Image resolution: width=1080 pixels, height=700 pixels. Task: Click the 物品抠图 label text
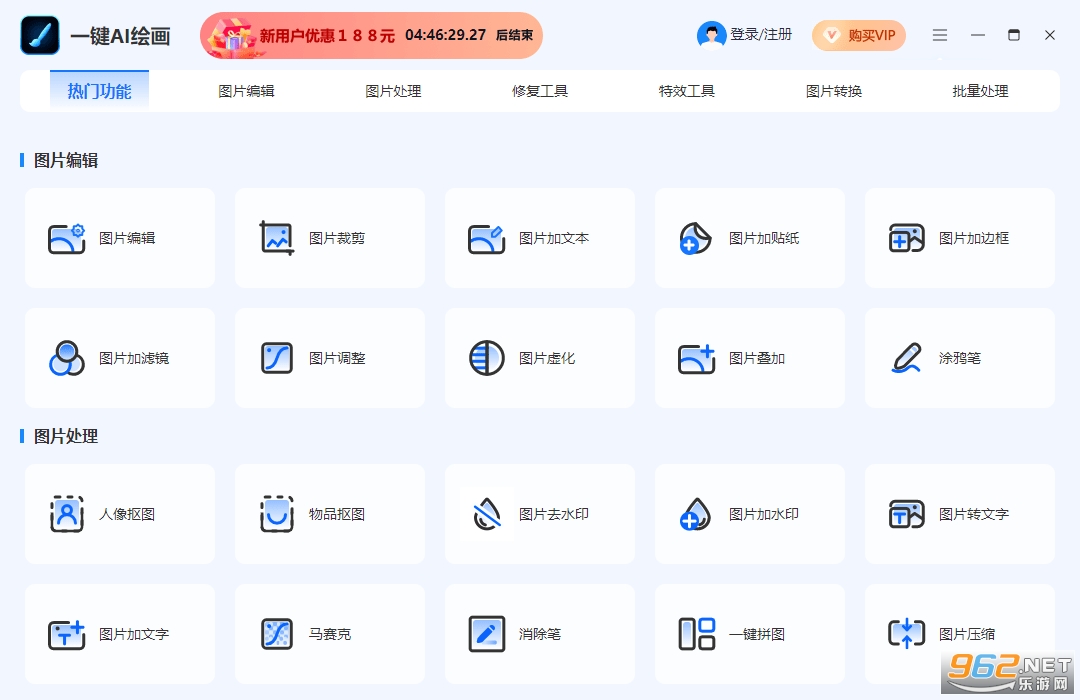(337, 514)
